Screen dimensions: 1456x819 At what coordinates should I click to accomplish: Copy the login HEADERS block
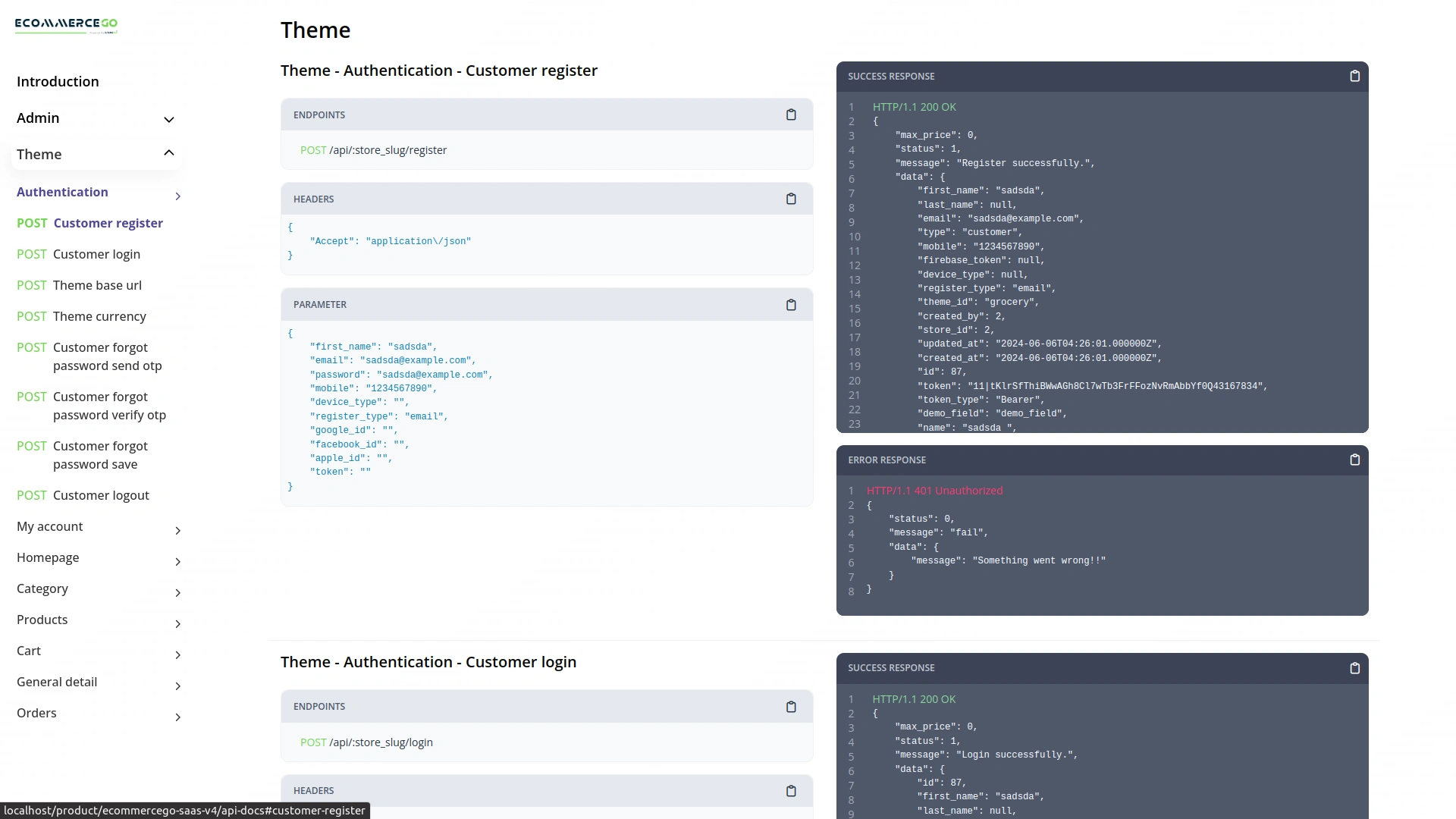(x=791, y=791)
